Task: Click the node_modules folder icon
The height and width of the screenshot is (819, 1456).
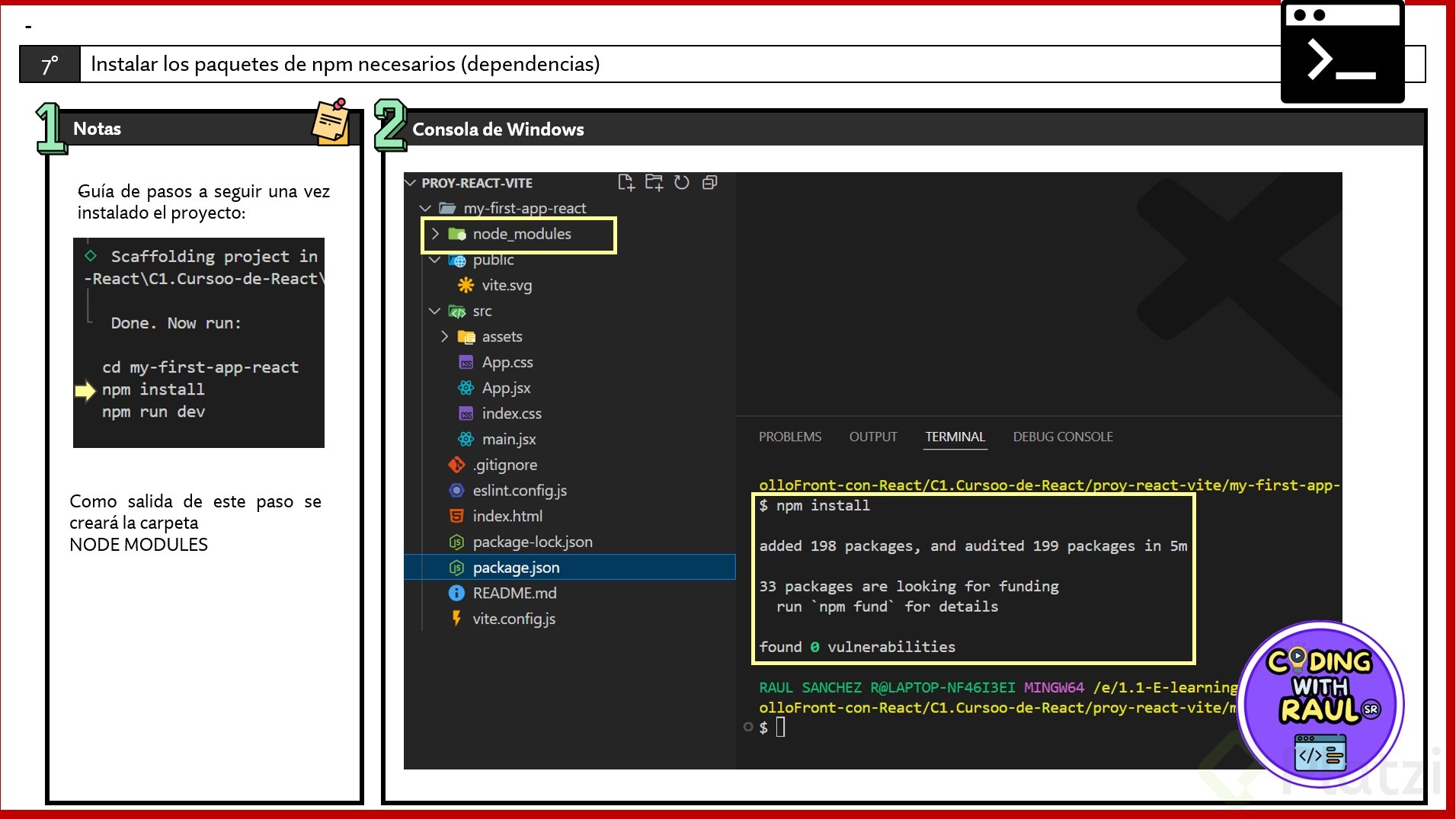Action: pyautogui.click(x=457, y=234)
